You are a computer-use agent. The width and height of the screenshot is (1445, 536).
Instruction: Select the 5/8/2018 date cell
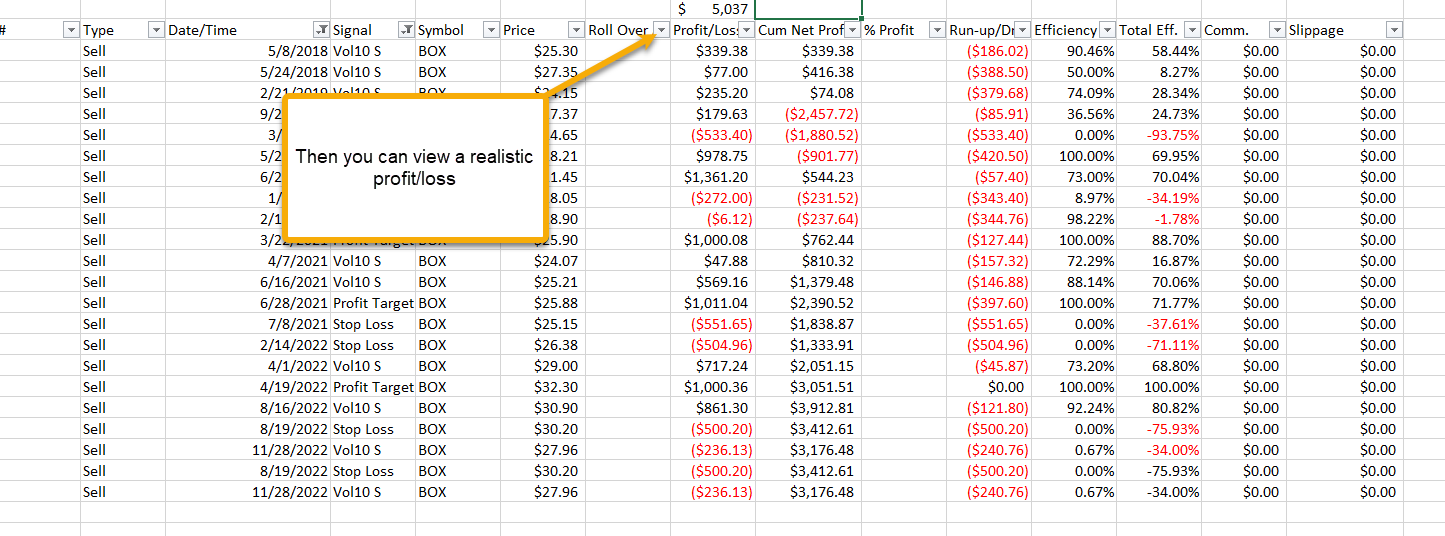pos(247,51)
